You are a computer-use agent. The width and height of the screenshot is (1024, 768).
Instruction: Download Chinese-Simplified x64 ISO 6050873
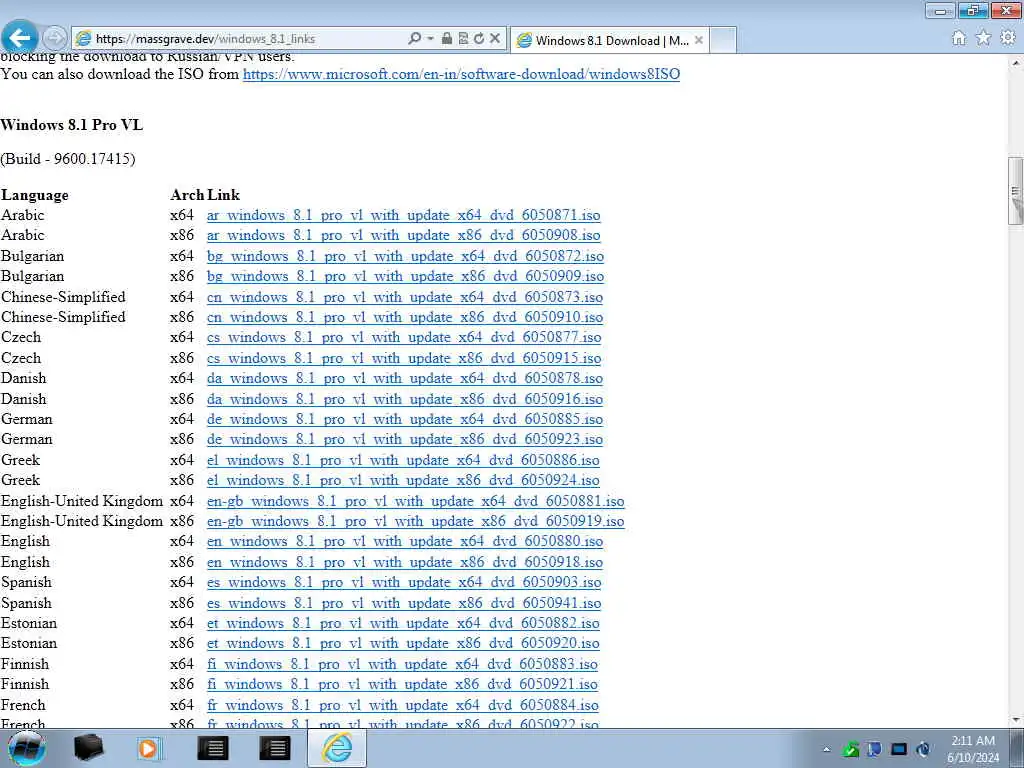click(405, 297)
